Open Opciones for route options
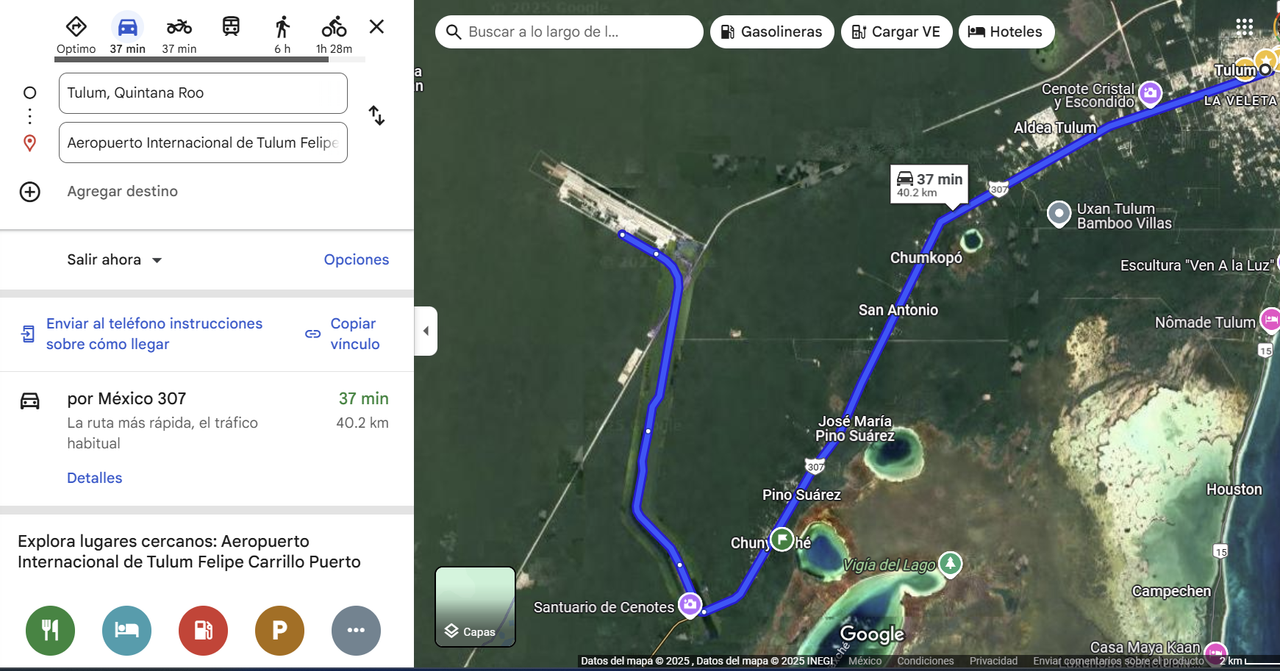The width and height of the screenshot is (1280, 671). [x=356, y=260]
